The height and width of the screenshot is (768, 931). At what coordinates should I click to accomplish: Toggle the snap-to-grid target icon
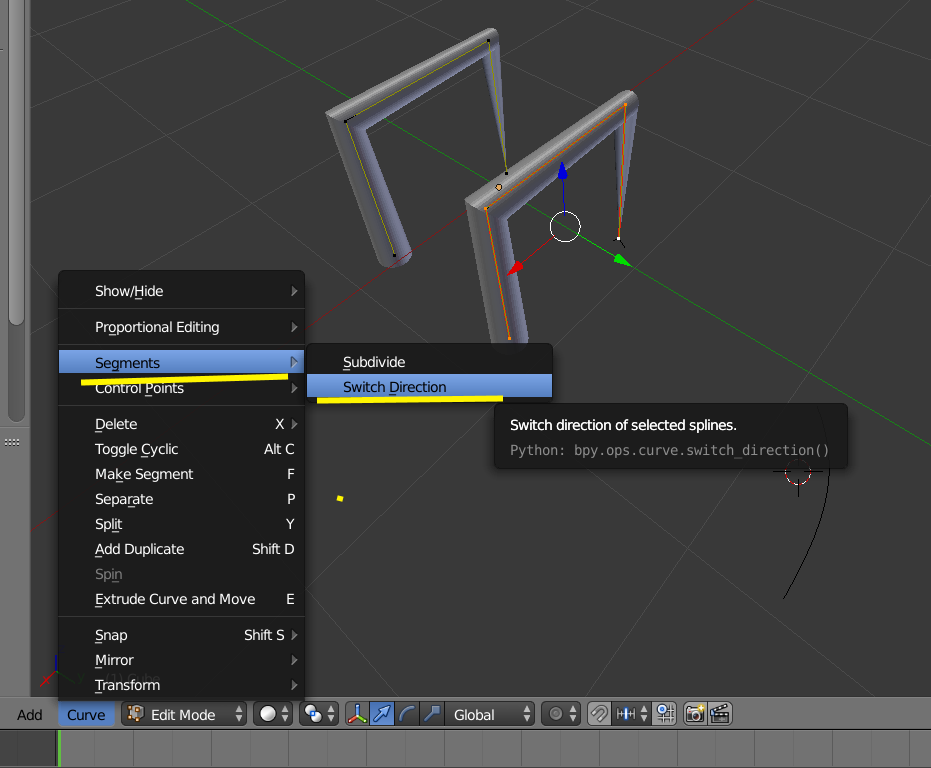click(x=665, y=714)
